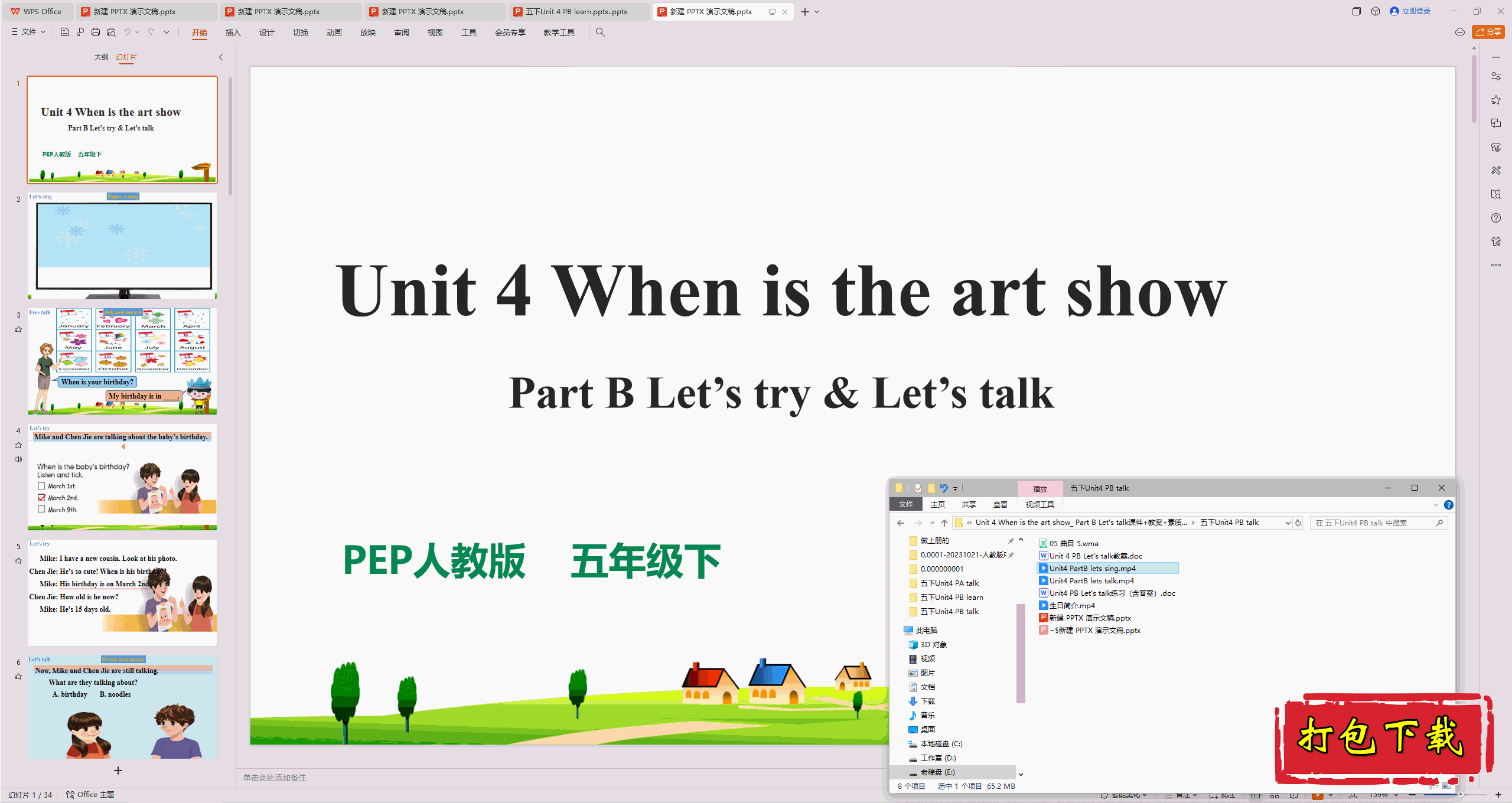Image resolution: width=1512 pixels, height=803 pixels.
Task: Click Explorer search box 在 五下Unit4 PB talk 中搜索
Action: (1378, 523)
